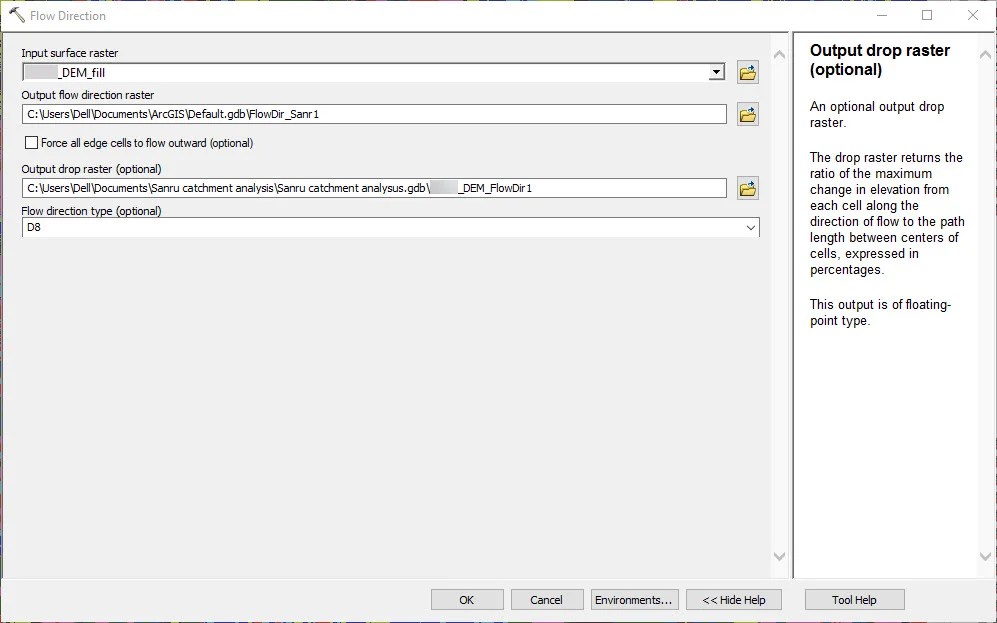Click the parameter panel scroll down arrow
997x623 pixels.
point(779,557)
